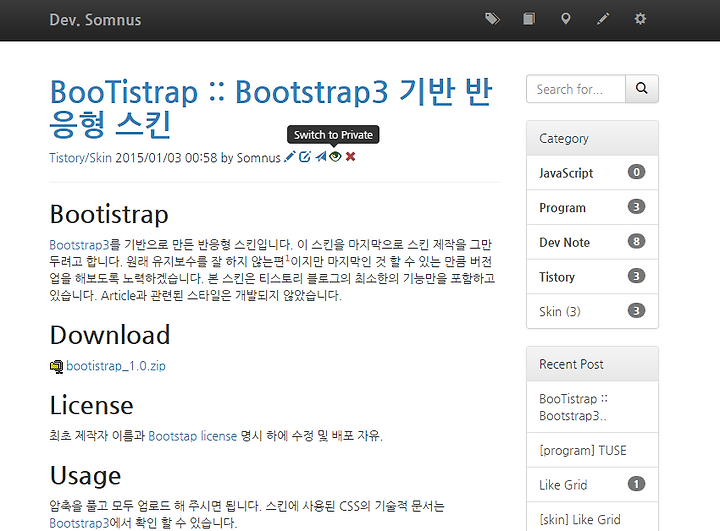Open the tags icon in navbar

point(492,19)
